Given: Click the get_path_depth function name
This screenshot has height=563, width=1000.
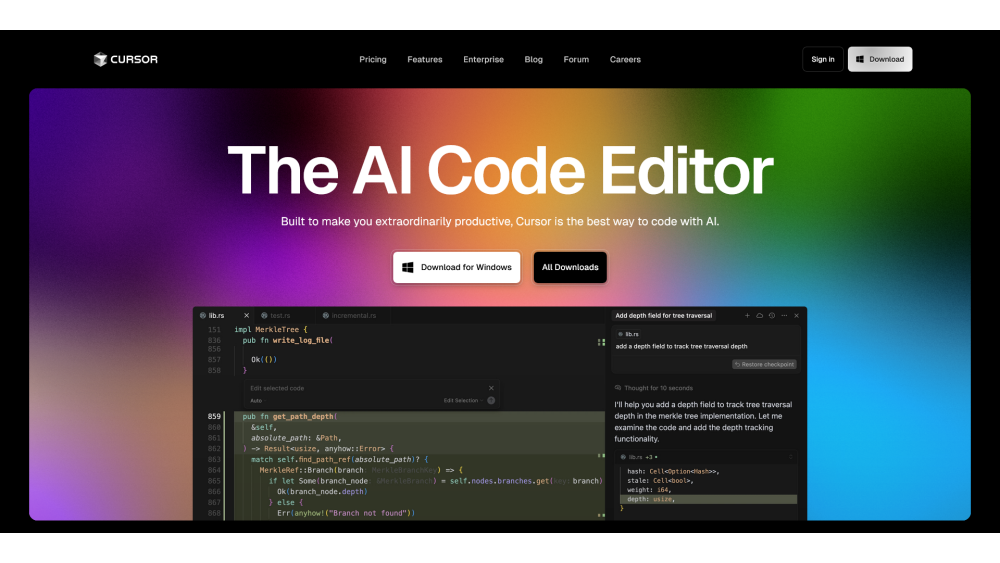Looking at the screenshot, I should point(303,416).
